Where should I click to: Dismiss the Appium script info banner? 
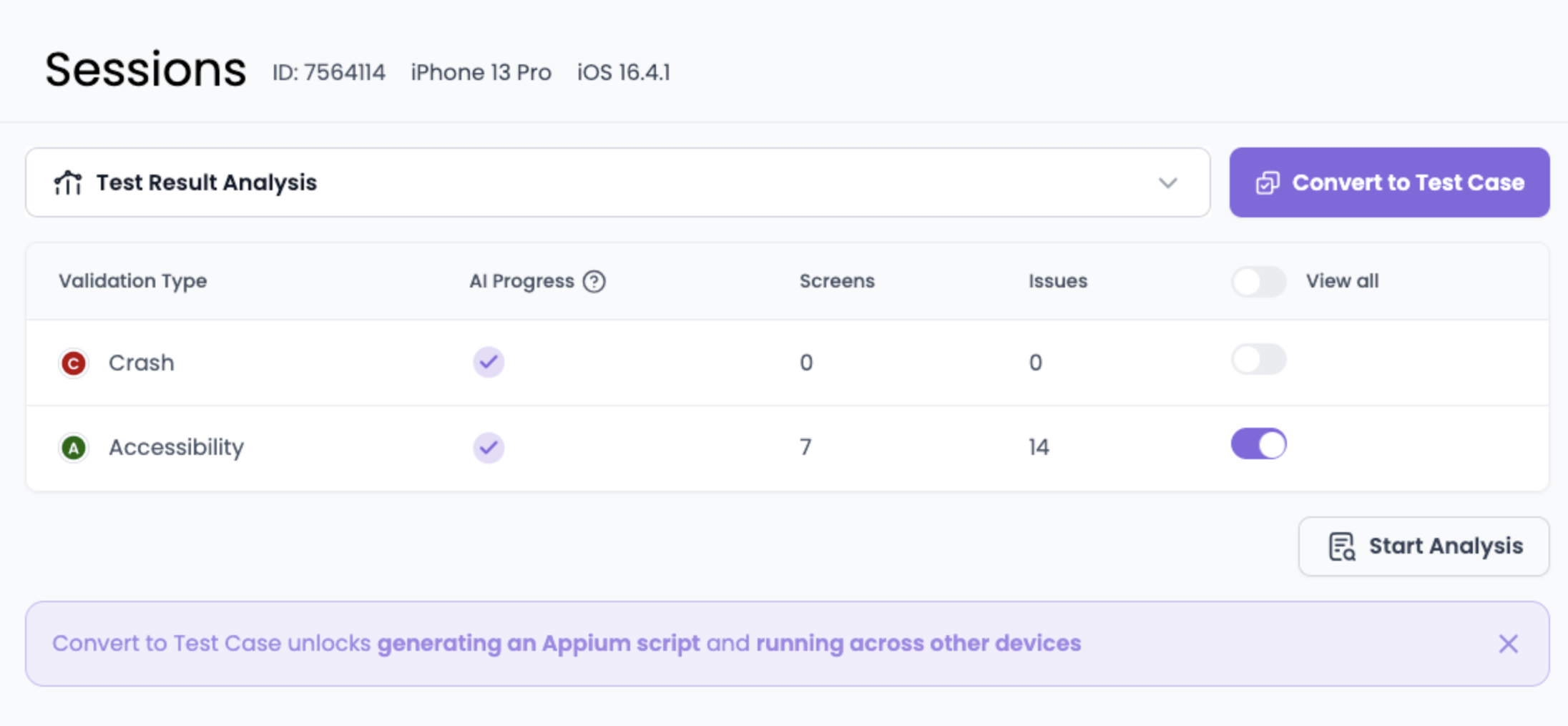tap(1508, 644)
